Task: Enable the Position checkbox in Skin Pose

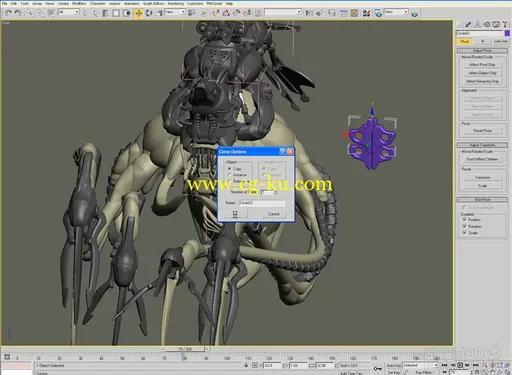Action: [464, 219]
